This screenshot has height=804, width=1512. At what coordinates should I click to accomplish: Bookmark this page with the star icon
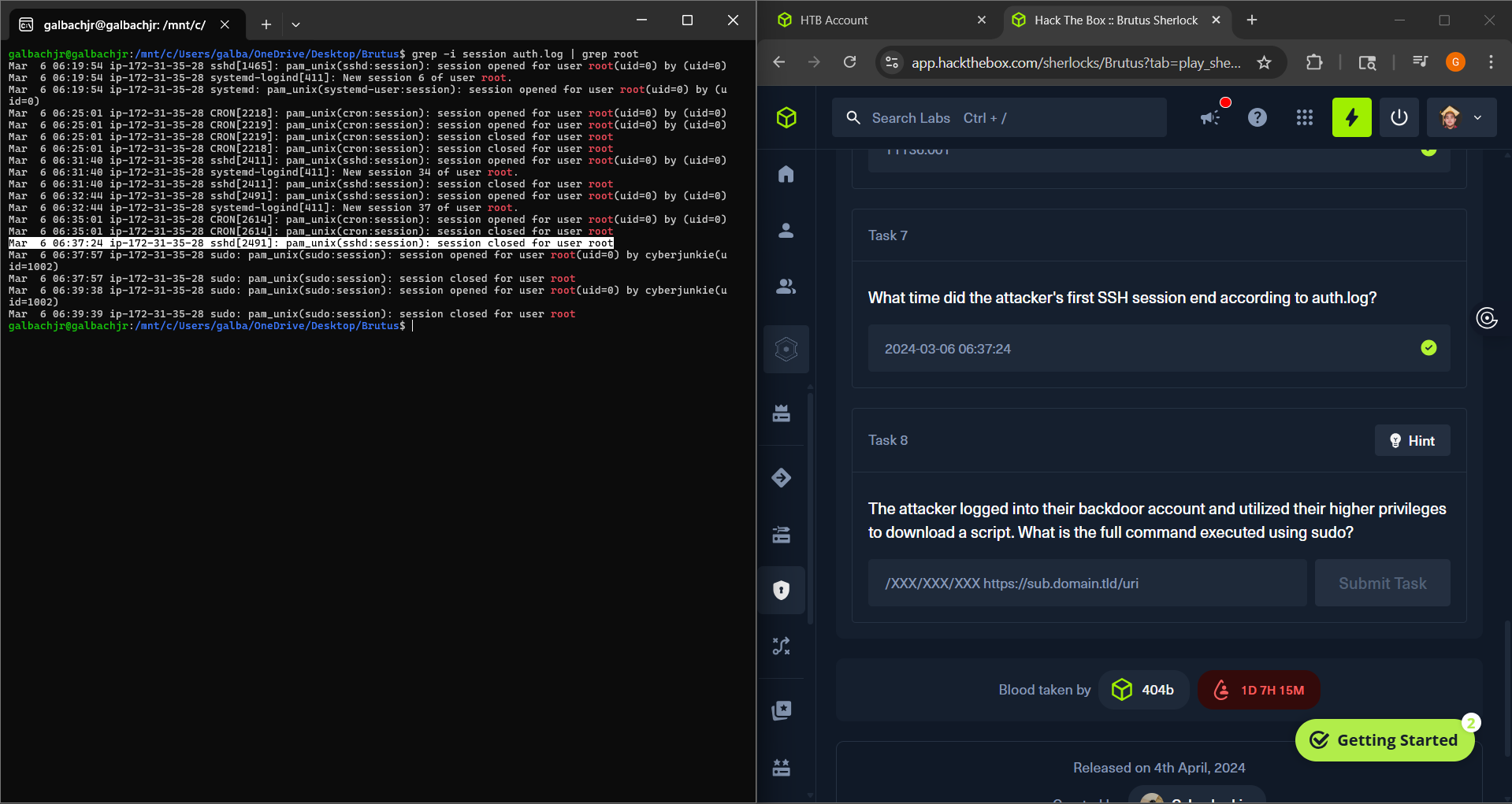[1265, 62]
